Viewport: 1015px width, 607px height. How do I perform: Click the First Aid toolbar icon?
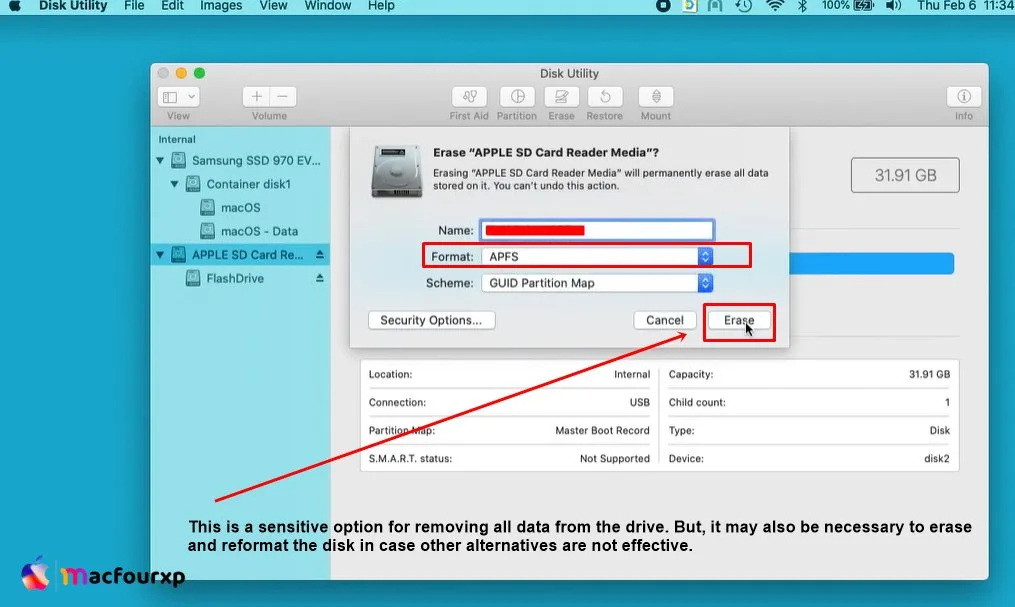point(469,97)
